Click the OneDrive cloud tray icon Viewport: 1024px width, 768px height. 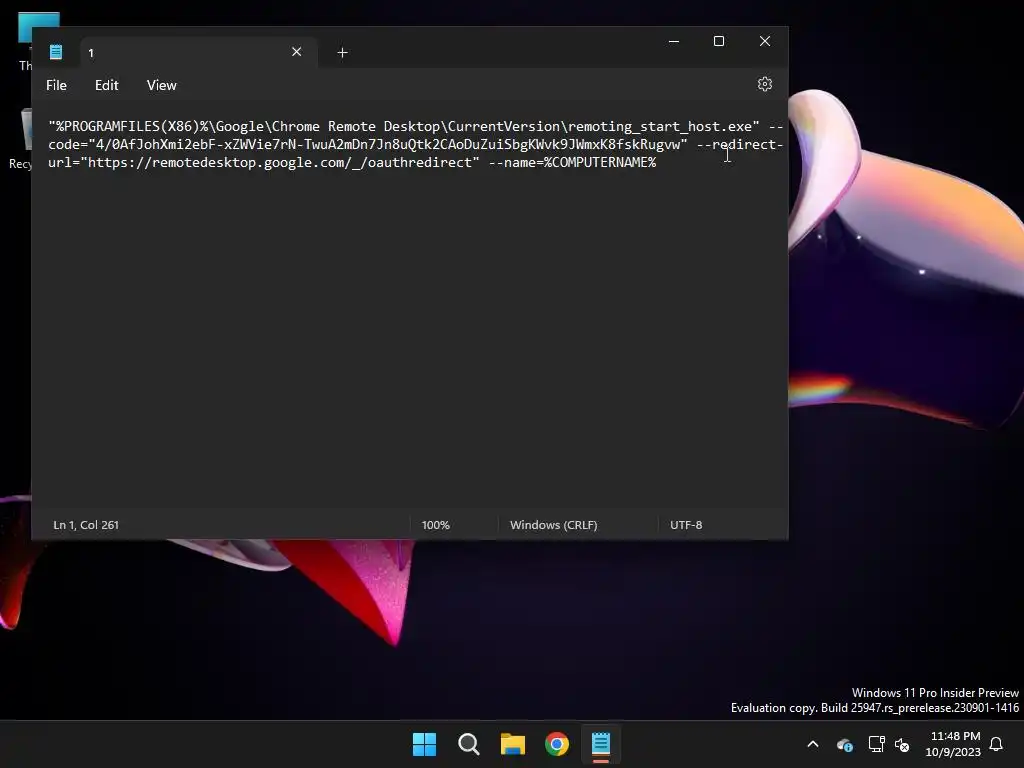click(844, 744)
